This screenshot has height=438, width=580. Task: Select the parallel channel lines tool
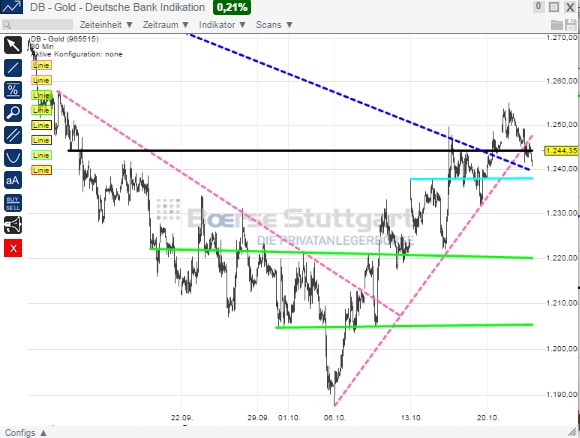pos(13,135)
